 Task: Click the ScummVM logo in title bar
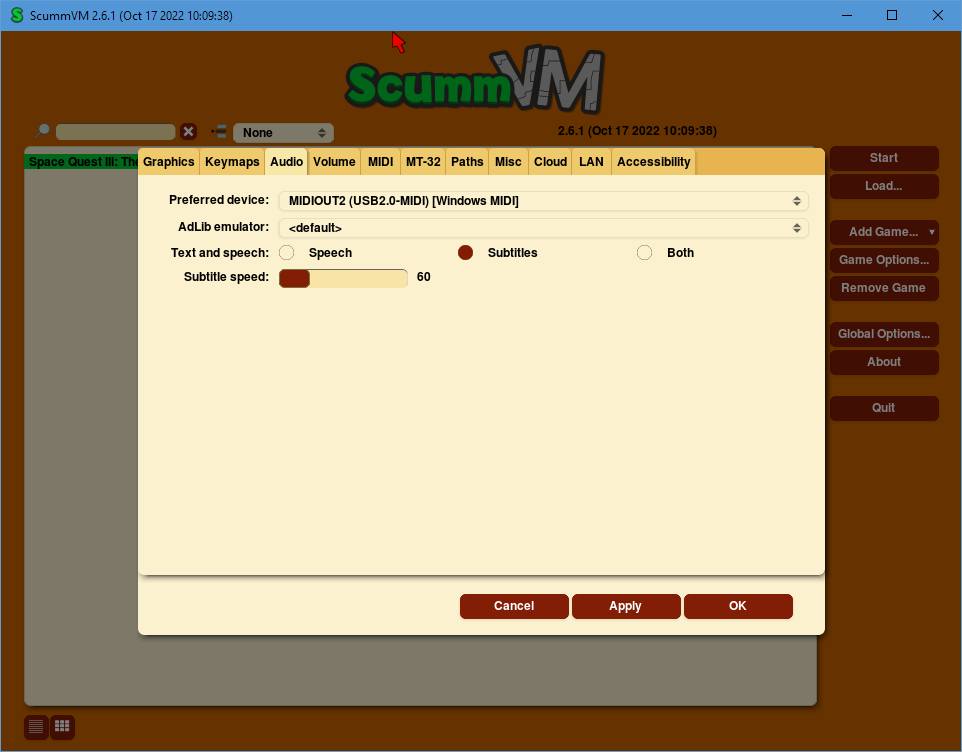tap(17, 15)
